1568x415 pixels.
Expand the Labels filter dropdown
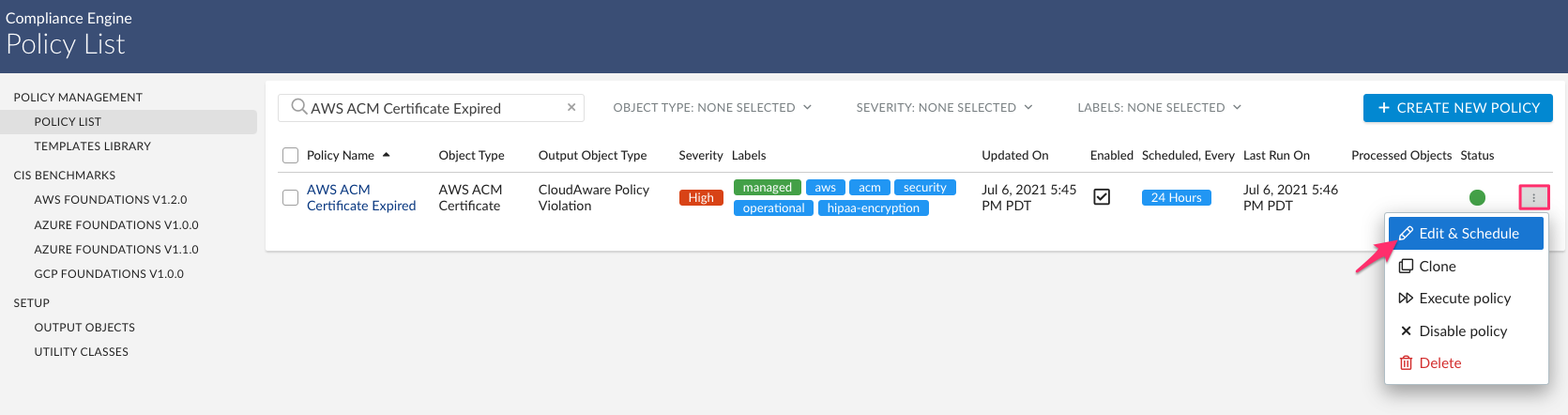tap(1159, 107)
